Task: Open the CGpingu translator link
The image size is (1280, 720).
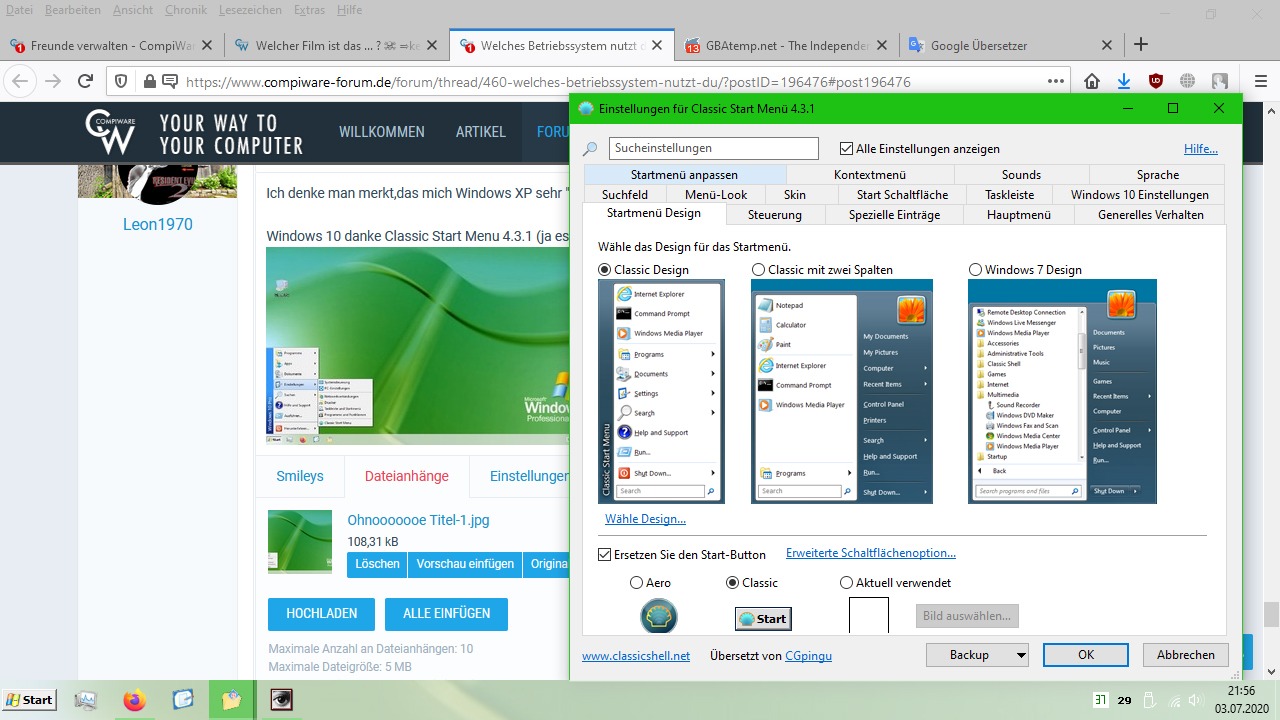Action: 808,656
